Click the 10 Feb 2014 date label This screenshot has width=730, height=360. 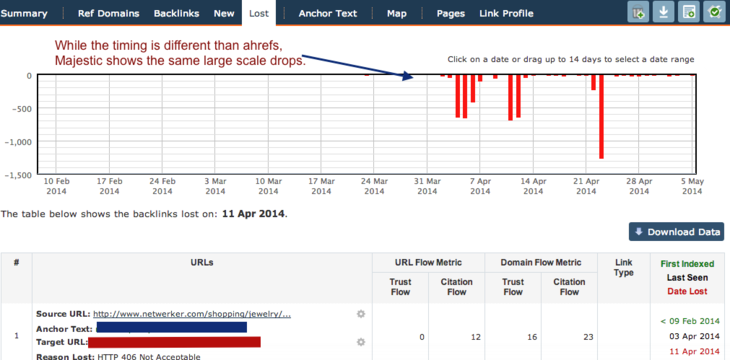pyautogui.click(x=56, y=185)
